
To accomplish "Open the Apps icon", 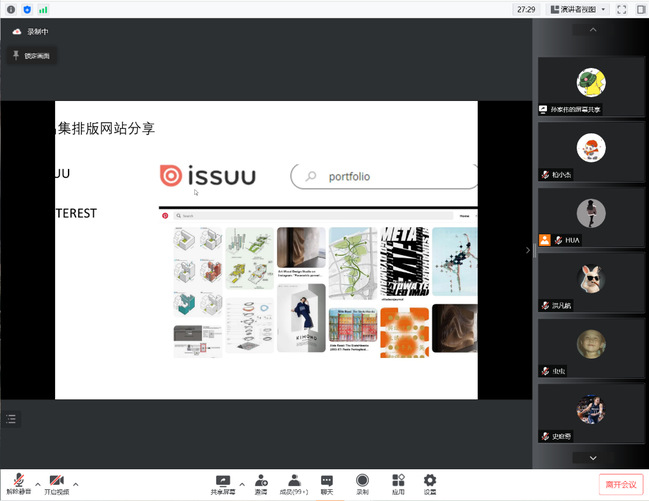I will tap(397, 482).
